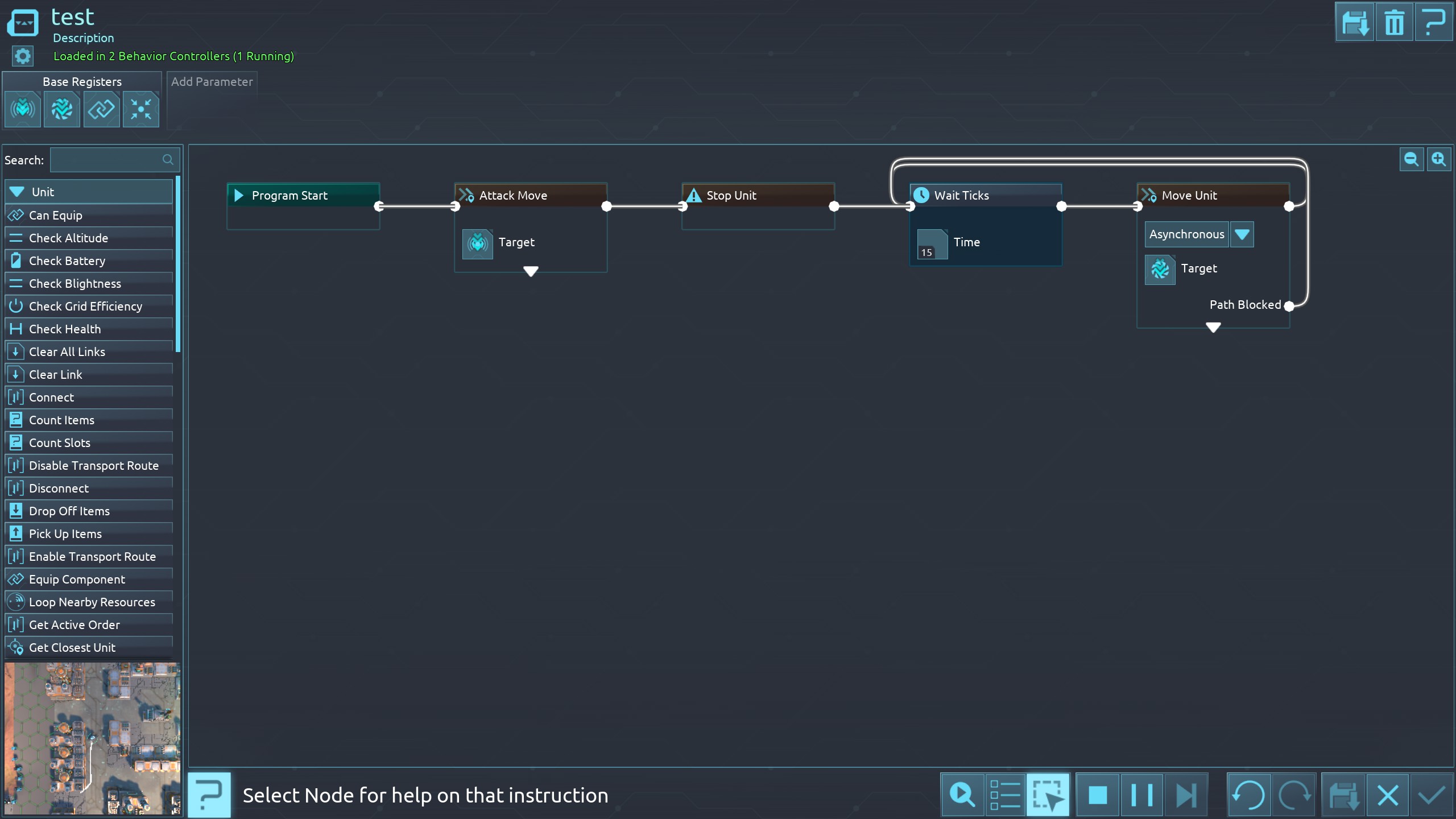Click the Target register in Move Unit node
This screenshot has height=819, width=1456.
(1160, 269)
